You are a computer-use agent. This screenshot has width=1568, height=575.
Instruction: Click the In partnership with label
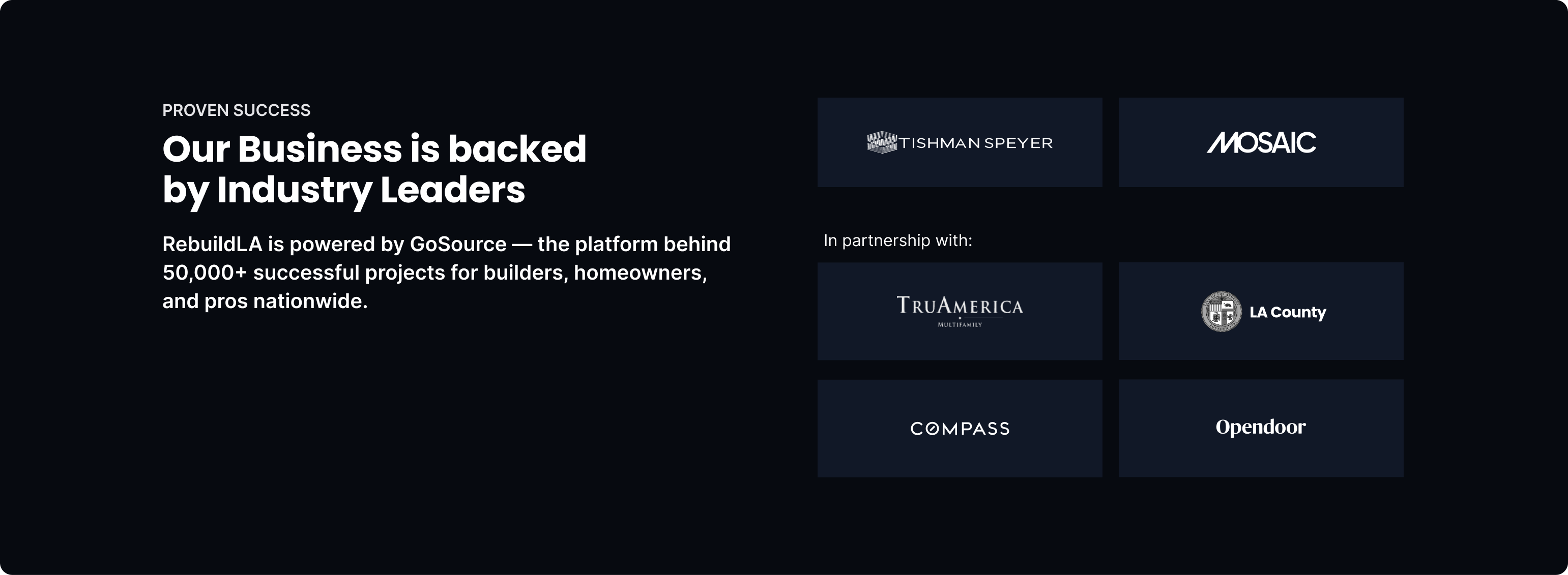click(x=898, y=241)
